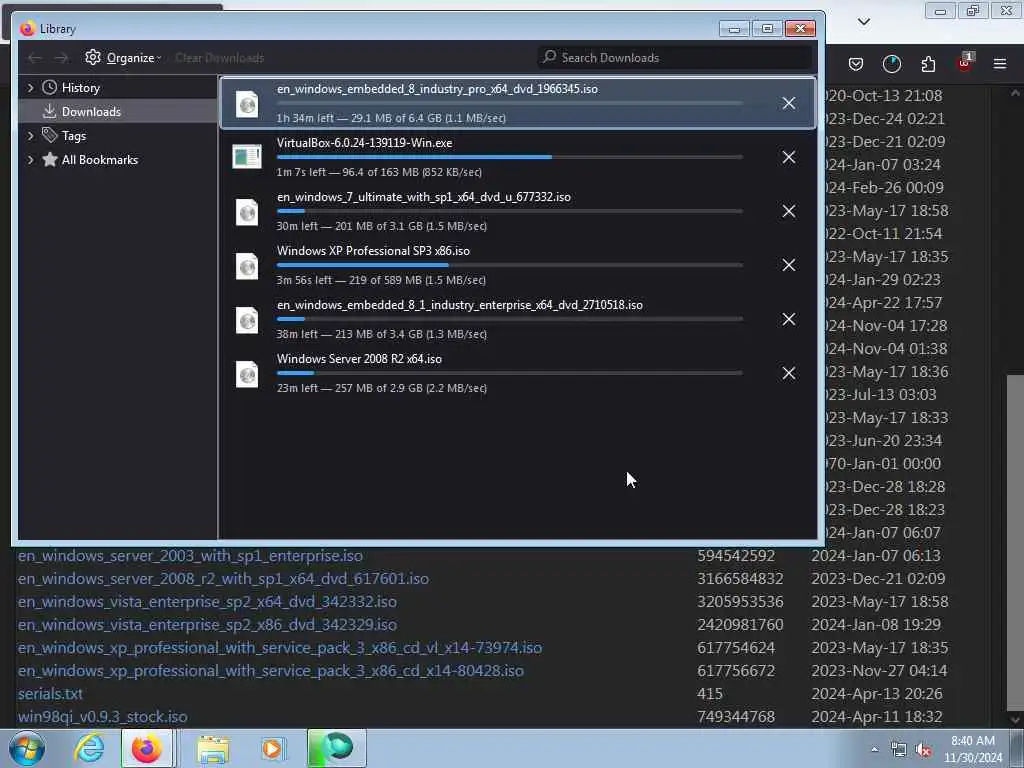Open en_windows_server_2003_with_sp1_enterprise.iso link
The image size is (1024, 768).
190,556
